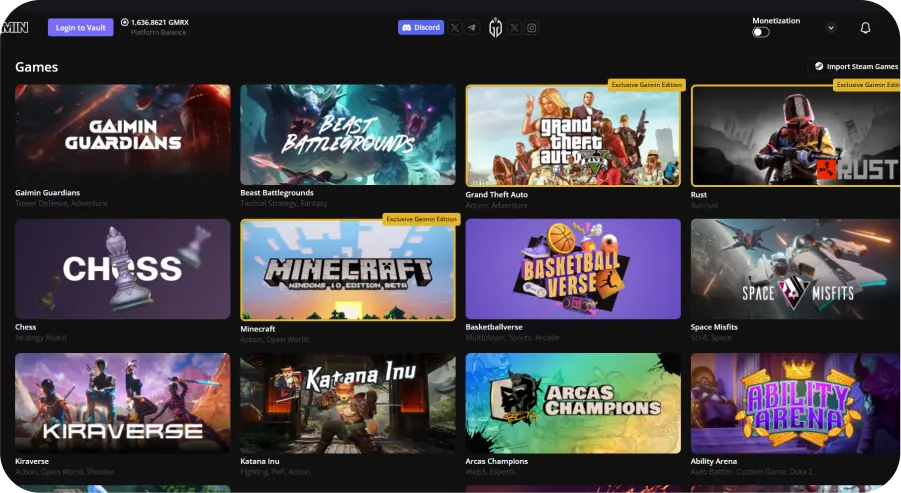Click the X icon beside Instagram
The height and width of the screenshot is (493, 901).
[514, 28]
